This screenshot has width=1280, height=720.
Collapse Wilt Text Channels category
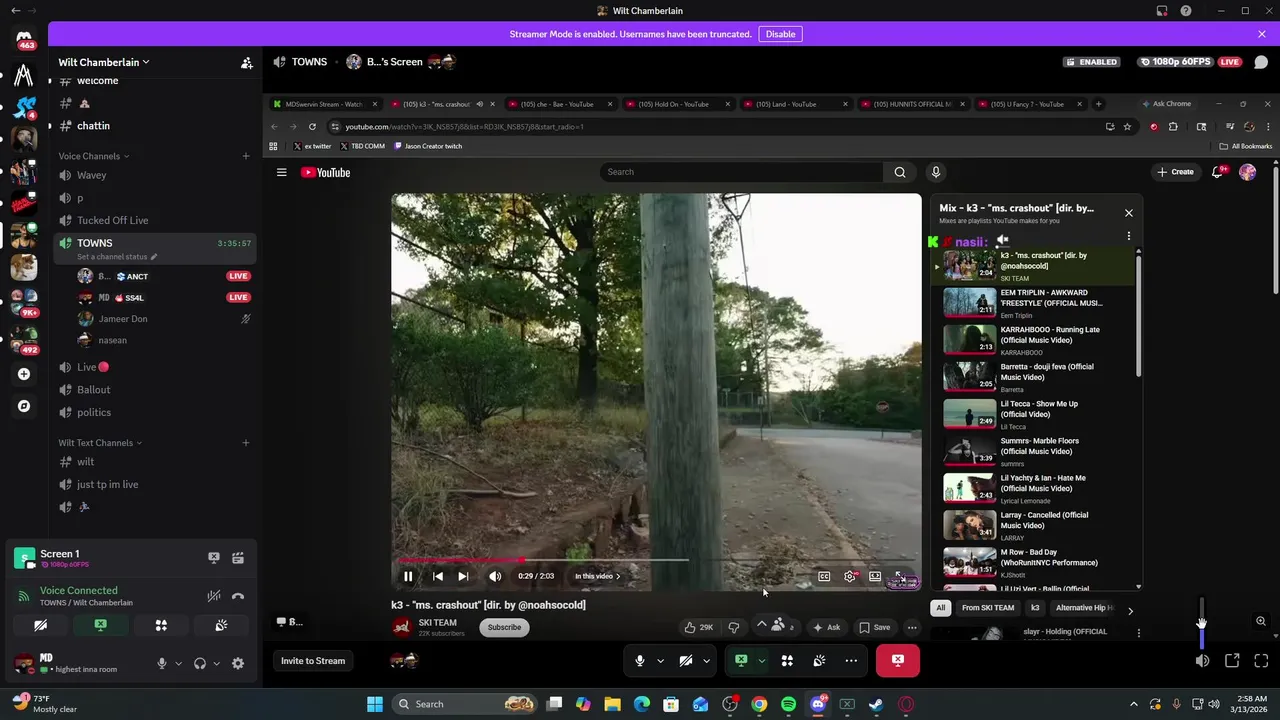pyautogui.click(x=100, y=443)
